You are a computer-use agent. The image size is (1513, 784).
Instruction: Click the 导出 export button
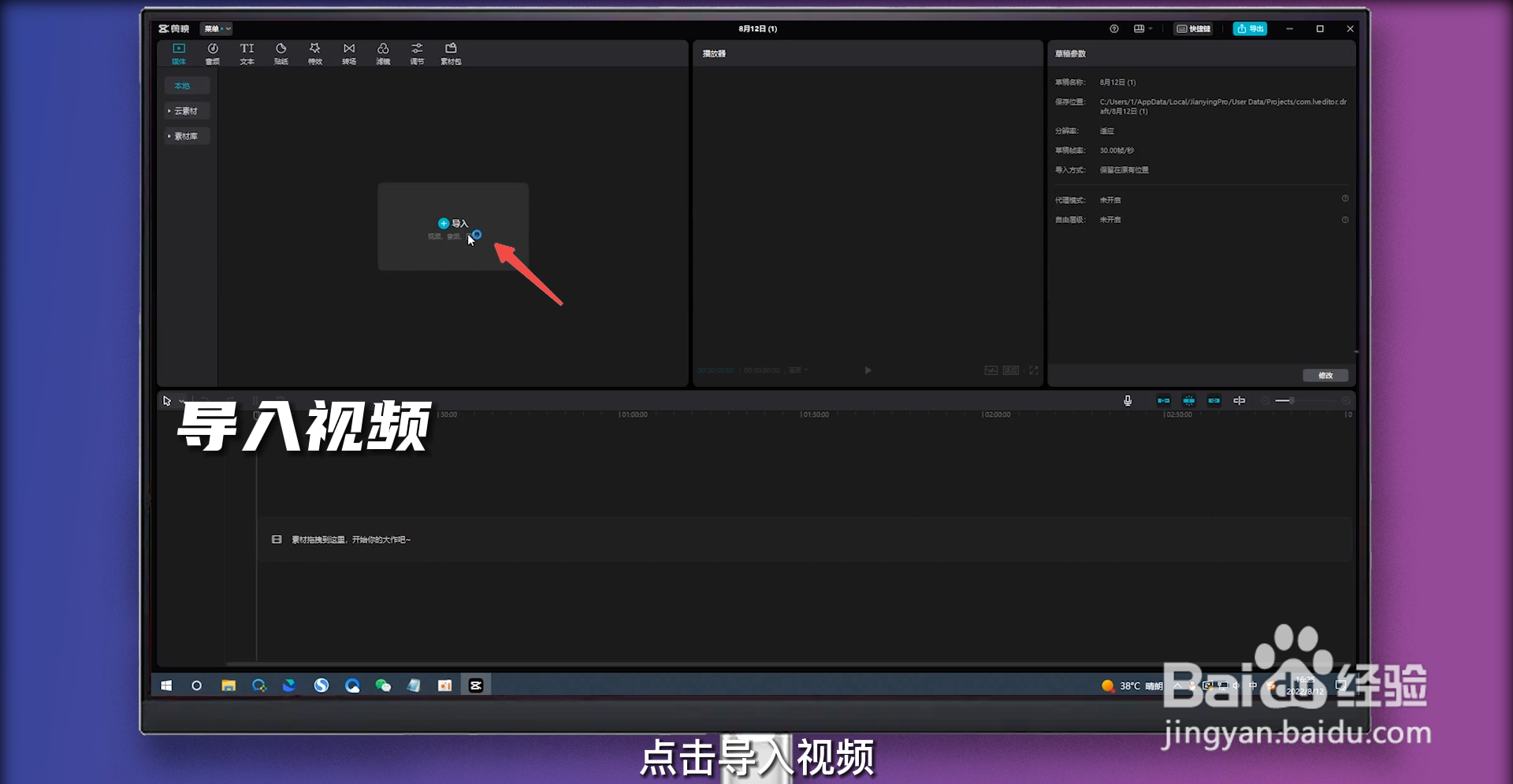[1250, 28]
